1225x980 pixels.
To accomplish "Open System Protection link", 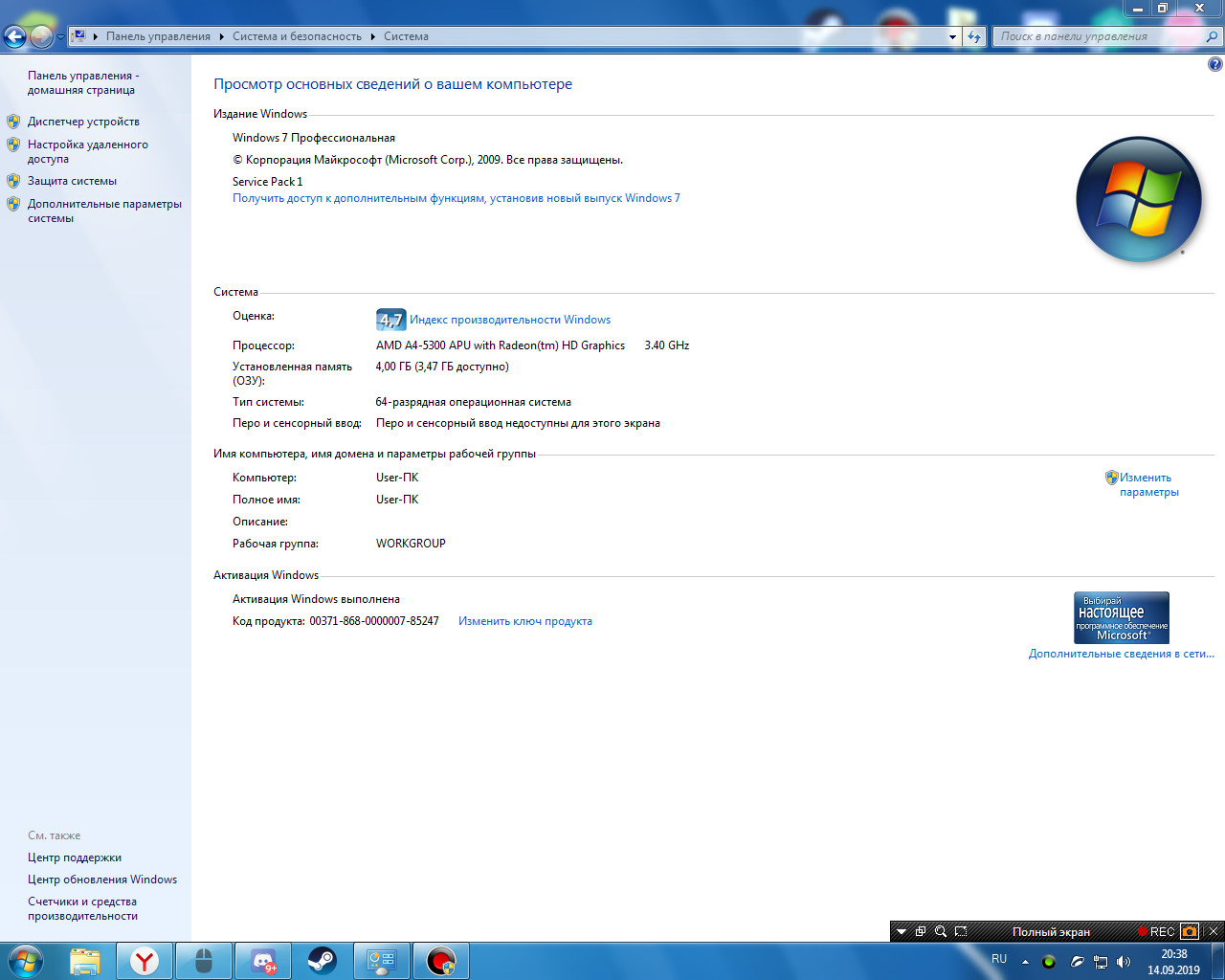I will tap(72, 181).
